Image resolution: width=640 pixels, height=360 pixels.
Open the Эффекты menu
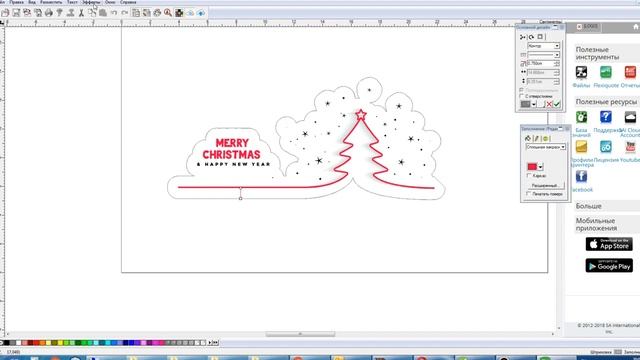[x=91, y=2]
